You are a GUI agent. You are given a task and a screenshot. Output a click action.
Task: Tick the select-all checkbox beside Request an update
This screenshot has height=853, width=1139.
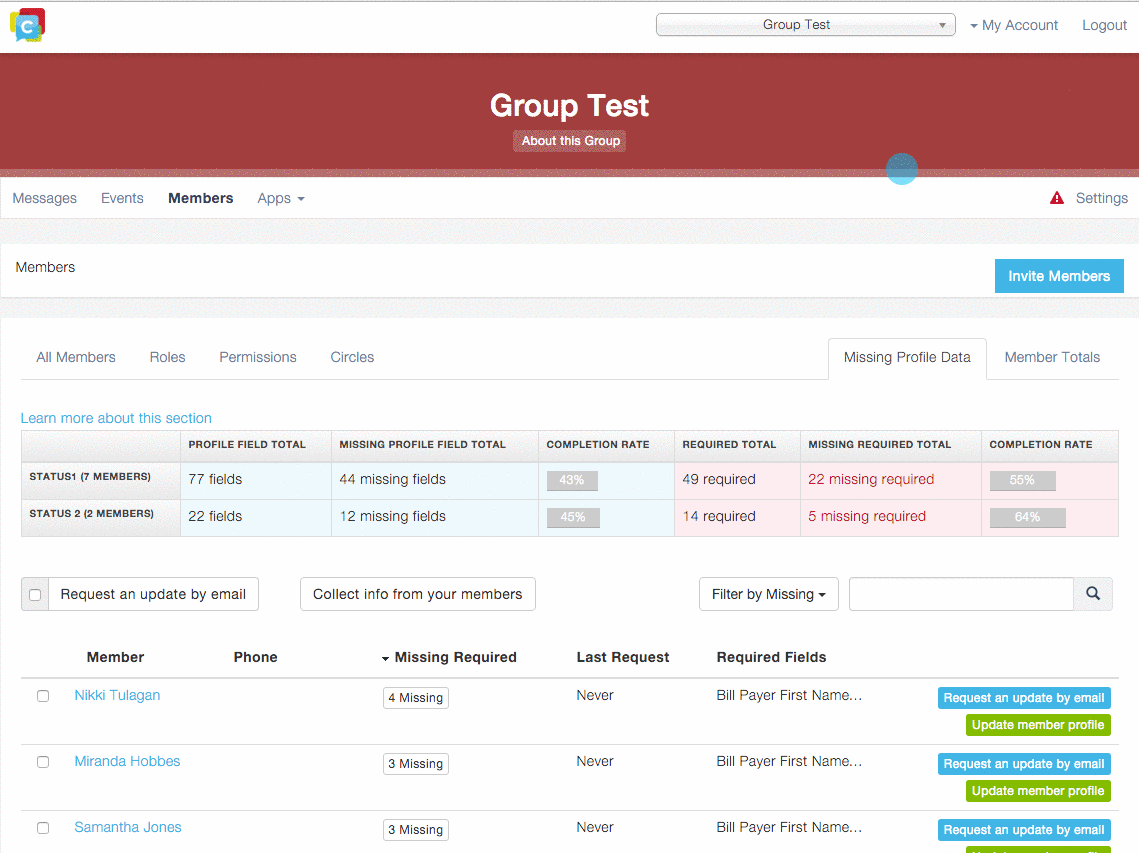tap(35, 595)
